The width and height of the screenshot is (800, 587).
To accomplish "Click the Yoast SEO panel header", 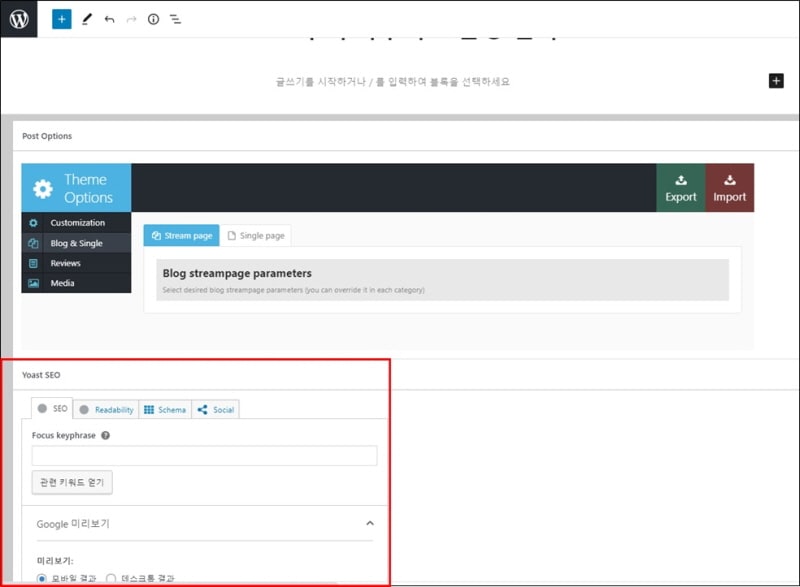I will (x=406, y=375).
